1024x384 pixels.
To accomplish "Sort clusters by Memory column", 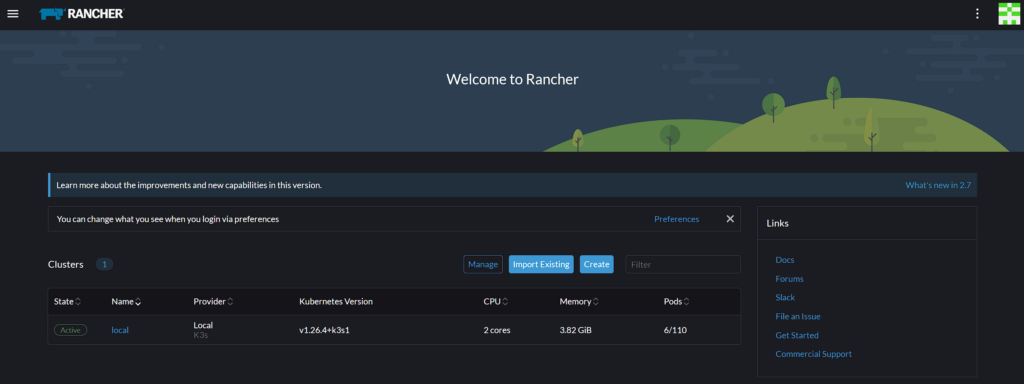I will point(579,302).
